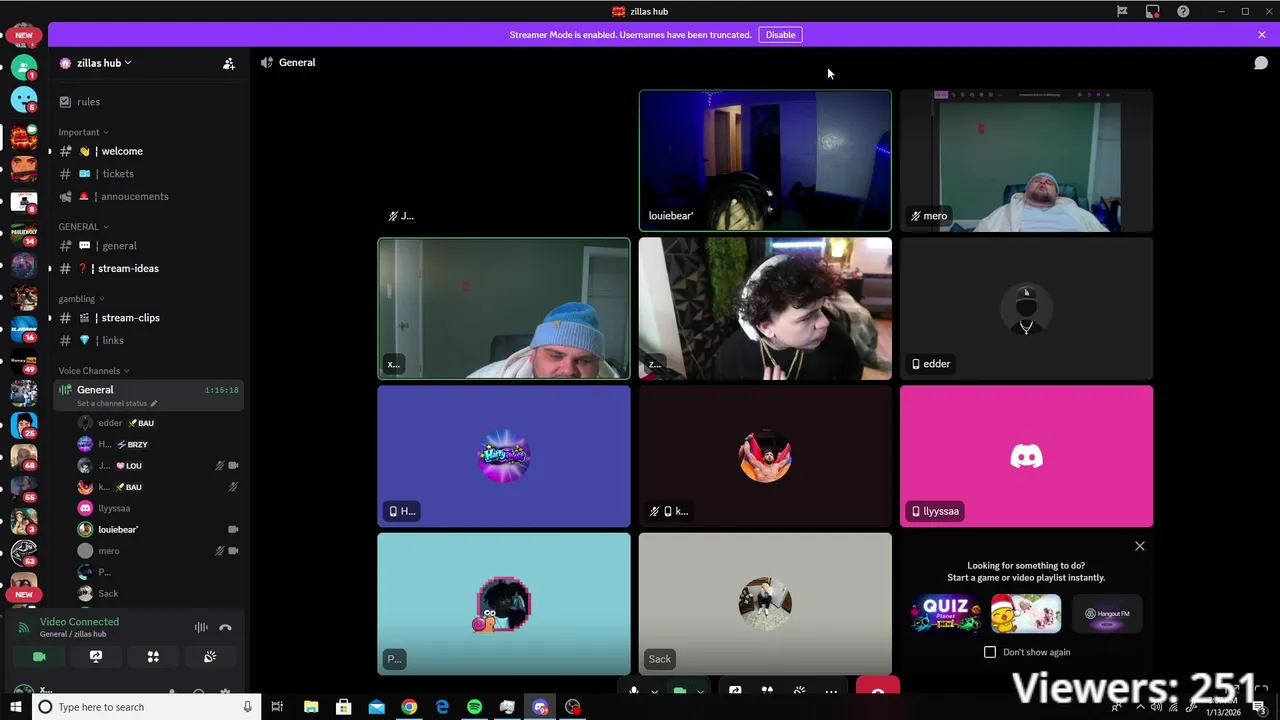Show the voice channel chat bubble icon
The image size is (1280, 720).
[x=1261, y=63]
